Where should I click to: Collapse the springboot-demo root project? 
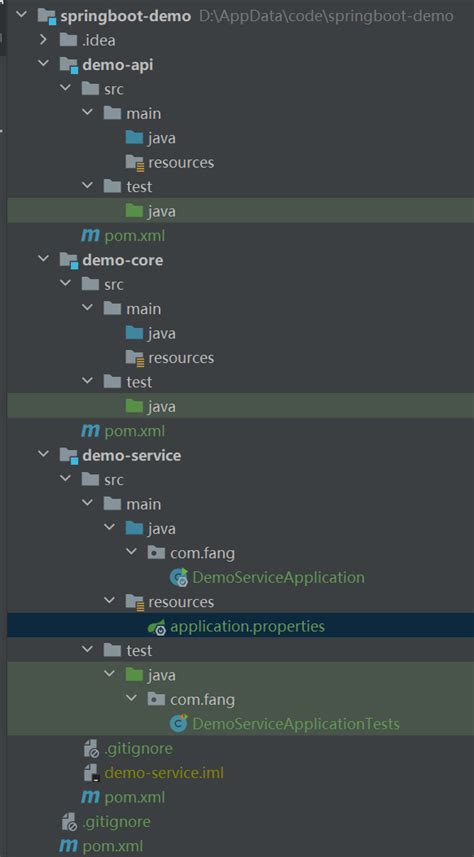pyautogui.click(x=21, y=15)
